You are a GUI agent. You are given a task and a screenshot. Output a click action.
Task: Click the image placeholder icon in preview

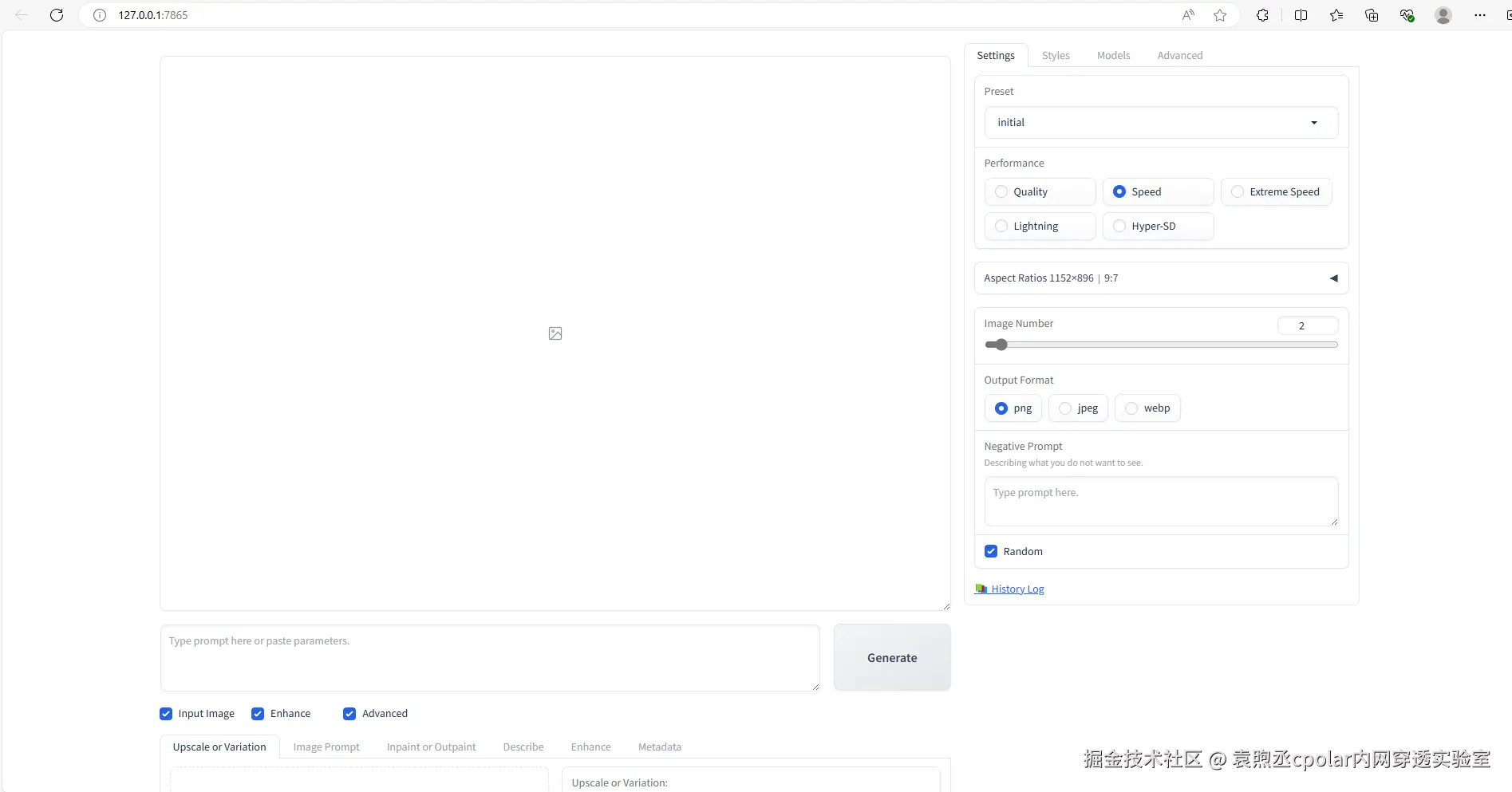click(x=555, y=333)
